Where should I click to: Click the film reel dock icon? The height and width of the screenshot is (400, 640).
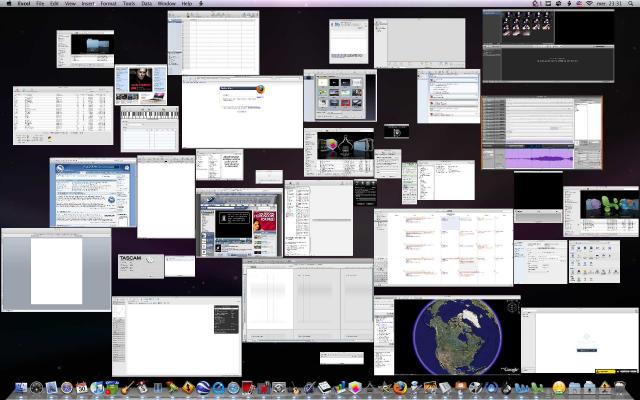tap(476, 388)
